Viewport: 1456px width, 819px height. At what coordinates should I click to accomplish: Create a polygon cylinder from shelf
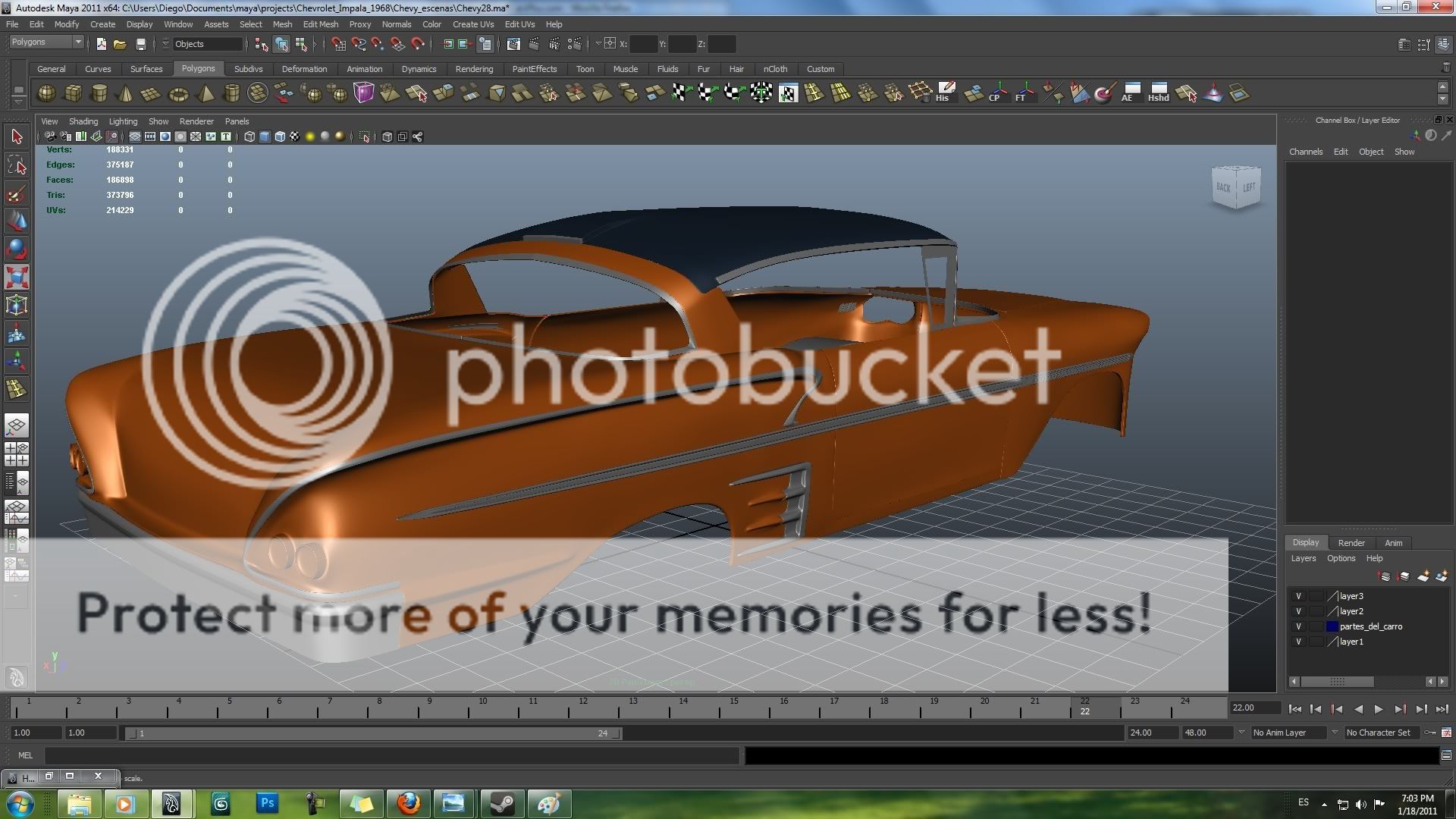(x=99, y=93)
